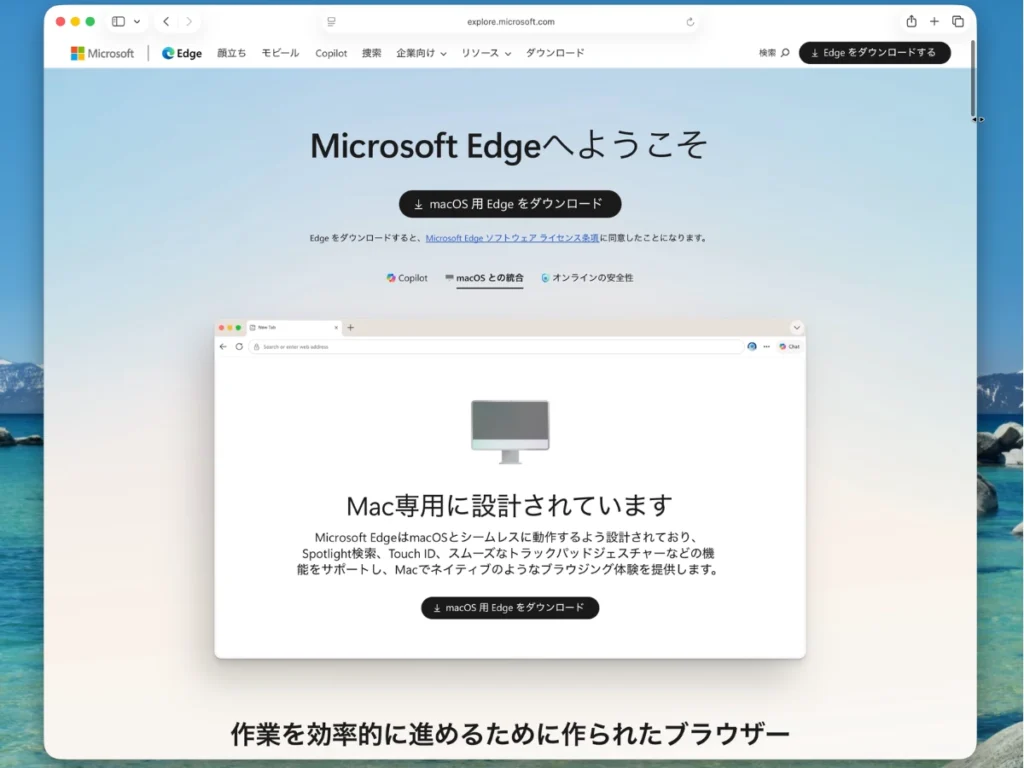Switch to the オンラインの安全性 tab
This screenshot has width=1024, height=768.
(587, 278)
